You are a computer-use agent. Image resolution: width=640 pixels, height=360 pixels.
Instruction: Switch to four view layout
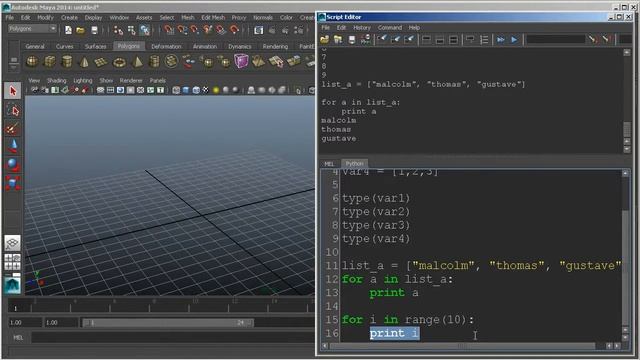pos(13,262)
